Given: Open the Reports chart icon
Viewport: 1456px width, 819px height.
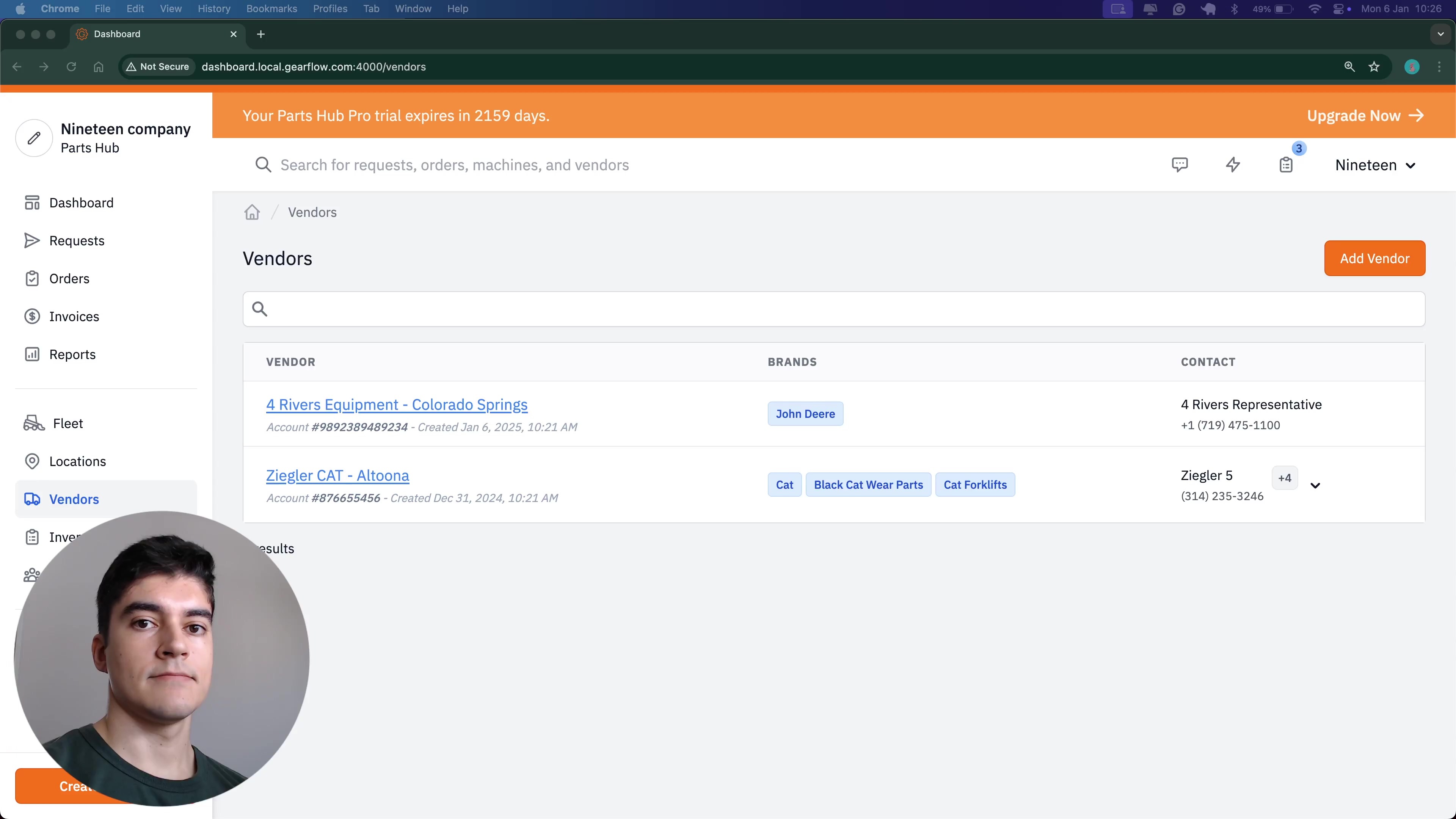Looking at the screenshot, I should [31, 354].
